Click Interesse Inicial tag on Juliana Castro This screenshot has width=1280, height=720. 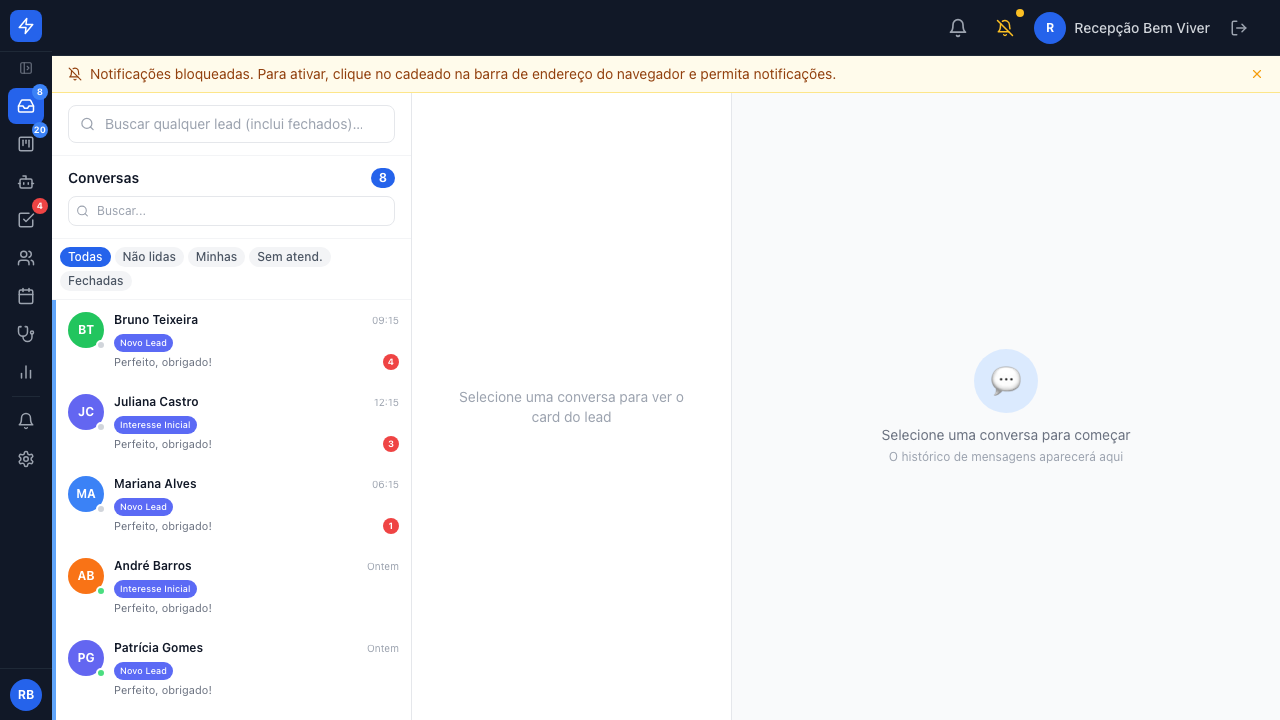155,425
